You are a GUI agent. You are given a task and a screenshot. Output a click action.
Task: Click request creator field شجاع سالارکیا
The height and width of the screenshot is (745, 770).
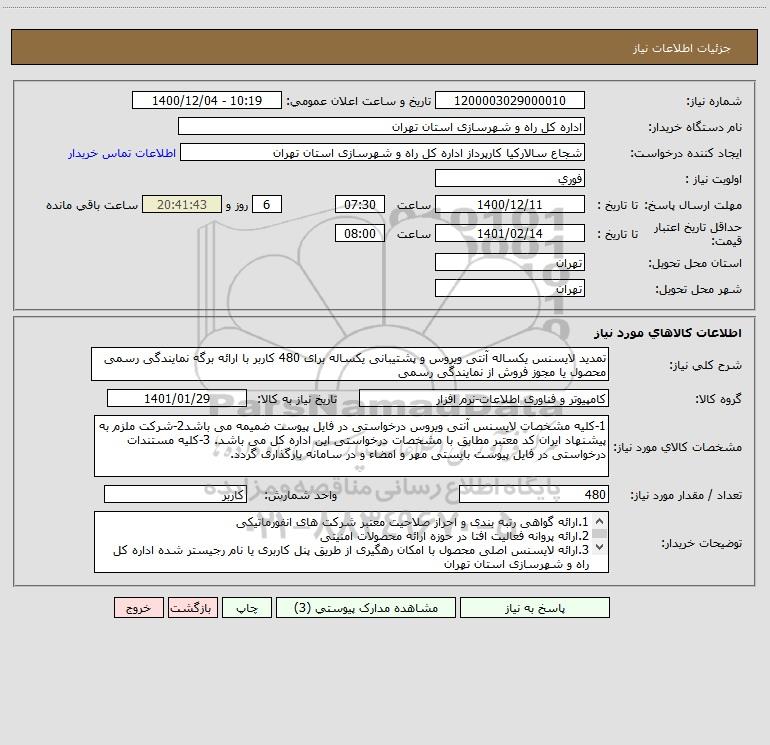pos(383,153)
